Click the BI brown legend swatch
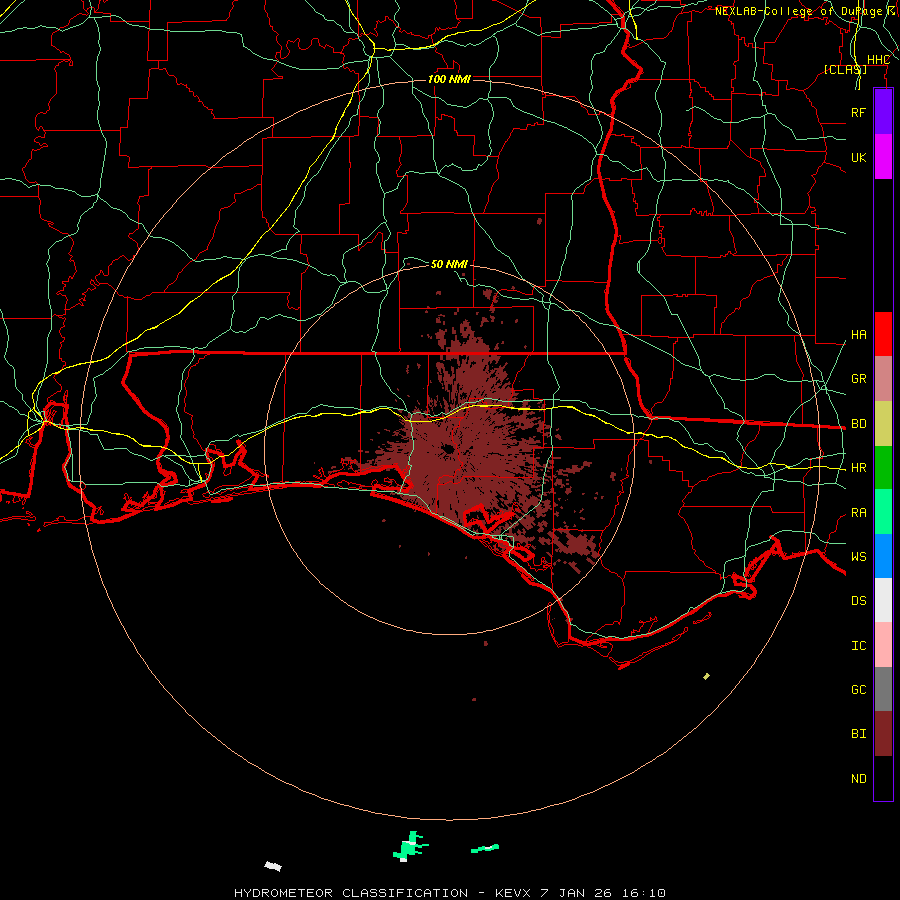900x900 pixels. [x=883, y=734]
